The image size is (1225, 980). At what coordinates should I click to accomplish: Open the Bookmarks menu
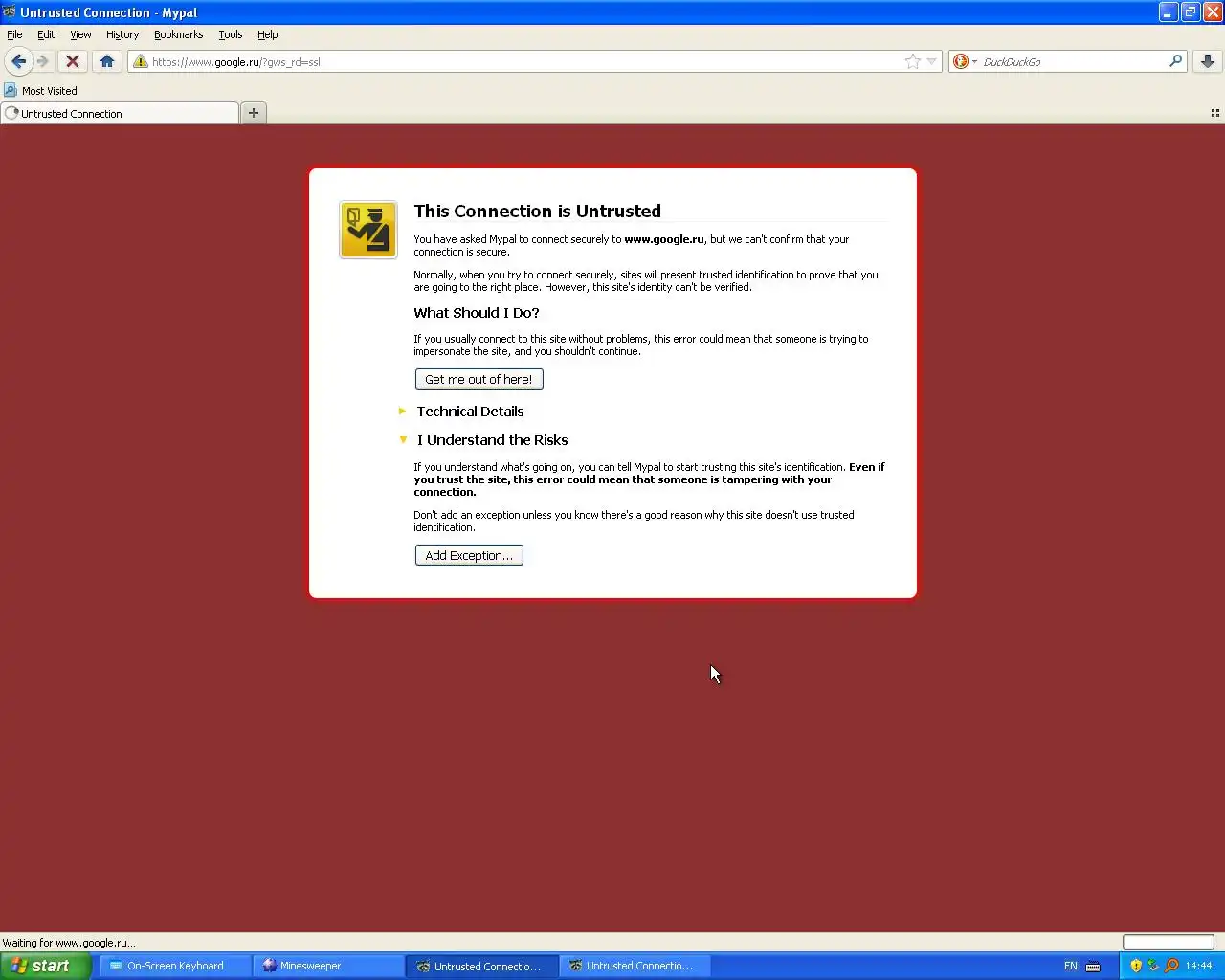tap(179, 34)
